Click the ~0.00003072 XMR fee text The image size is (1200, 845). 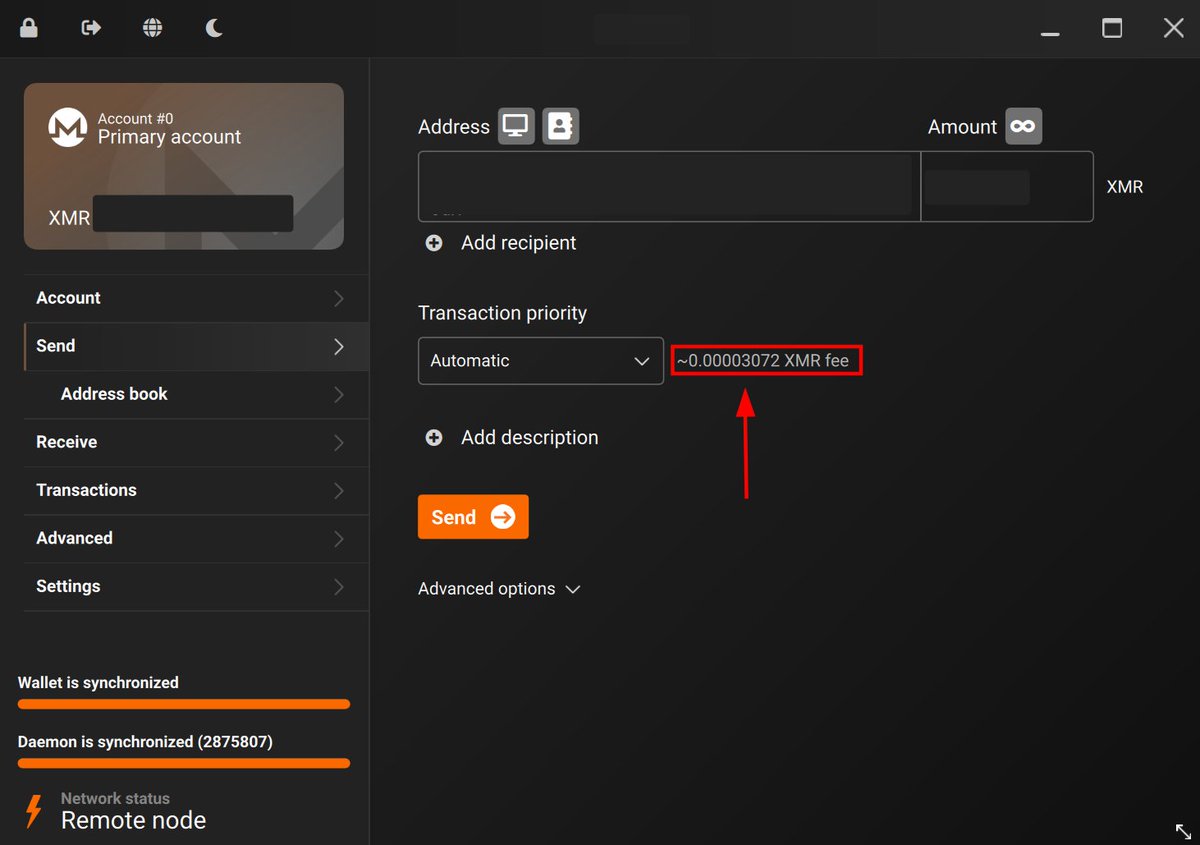pyautogui.click(x=763, y=360)
